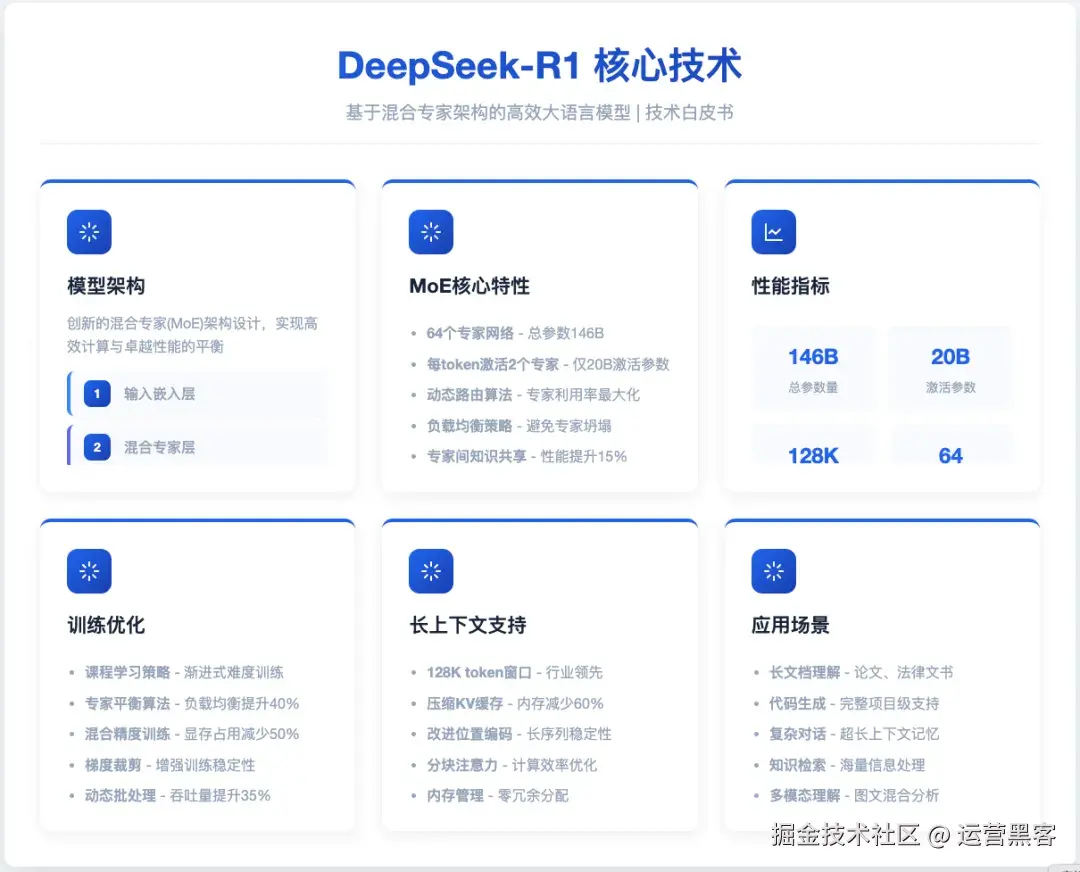Click the bullet 每token激活2个专家
This screenshot has width=1080, height=872.
492,364
